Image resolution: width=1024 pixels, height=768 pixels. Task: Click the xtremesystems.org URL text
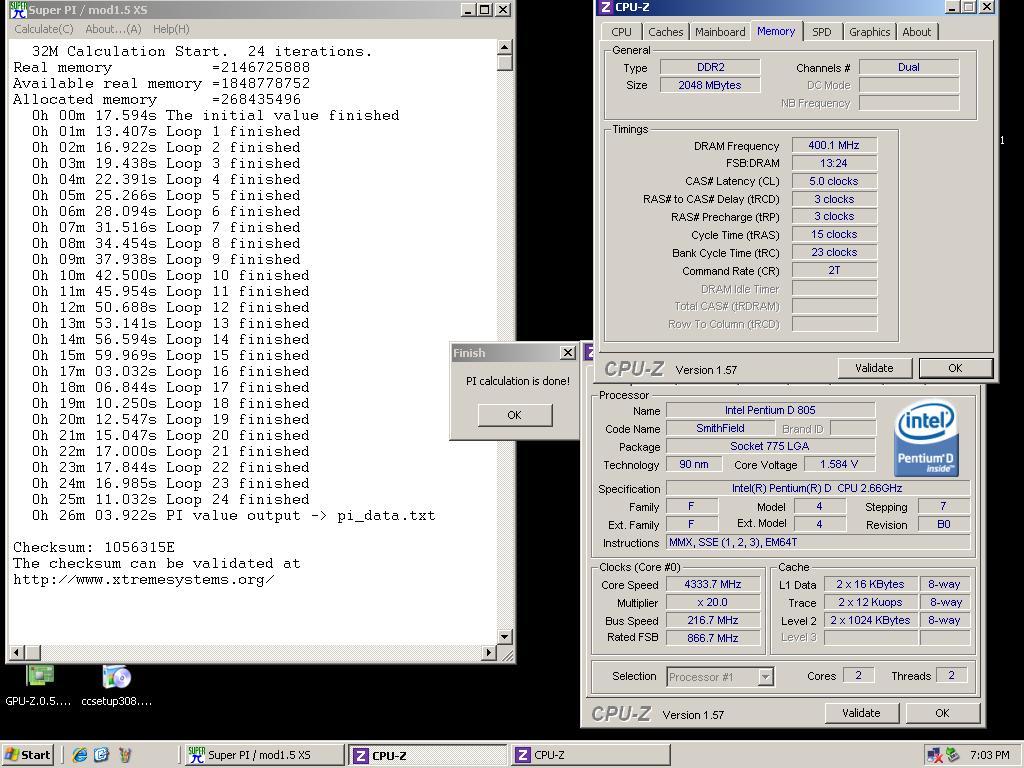tap(143, 579)
